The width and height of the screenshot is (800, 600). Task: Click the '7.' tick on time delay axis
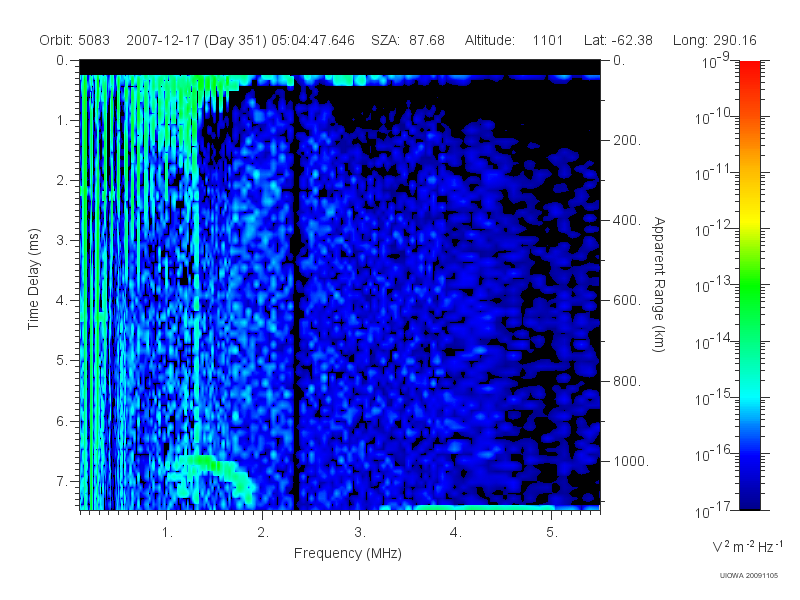(x=62, y=481)
